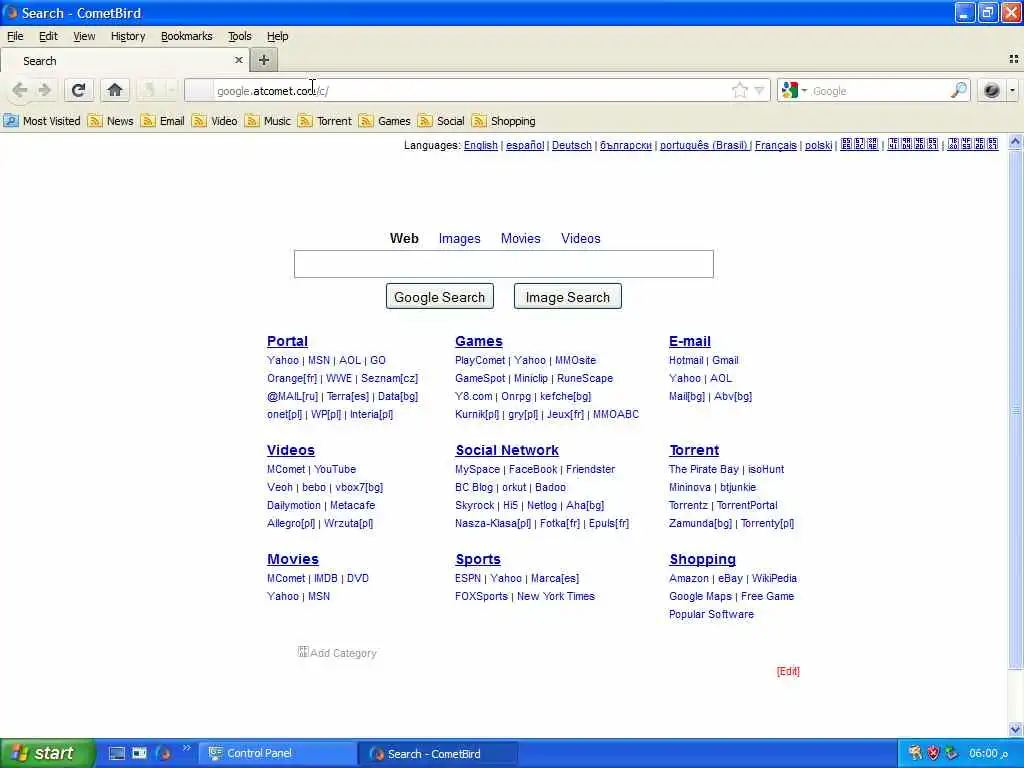Open the News feed bookmark folder
The height and width of the screenshot is (768, 1024).
point(110,121)
